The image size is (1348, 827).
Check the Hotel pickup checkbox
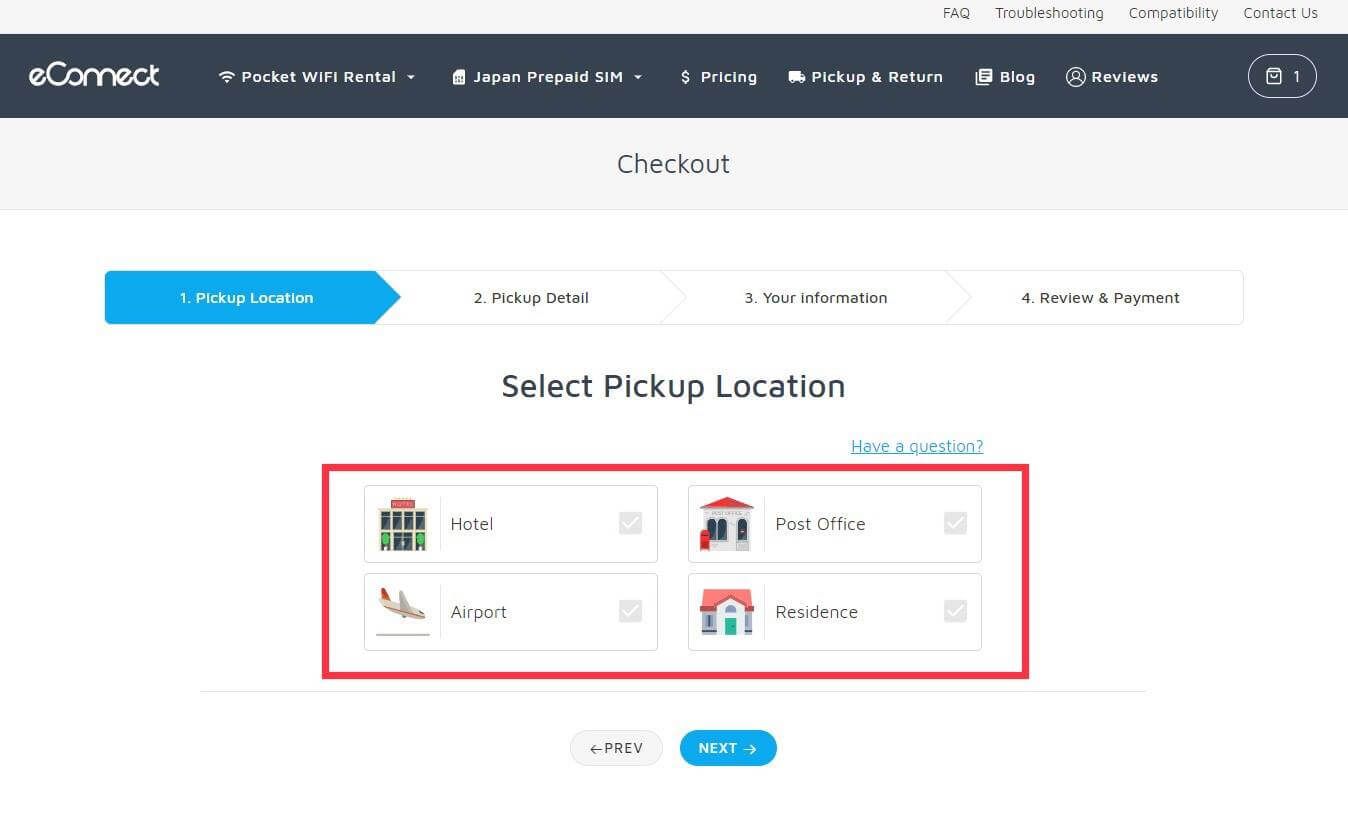[x=630, y=523]
